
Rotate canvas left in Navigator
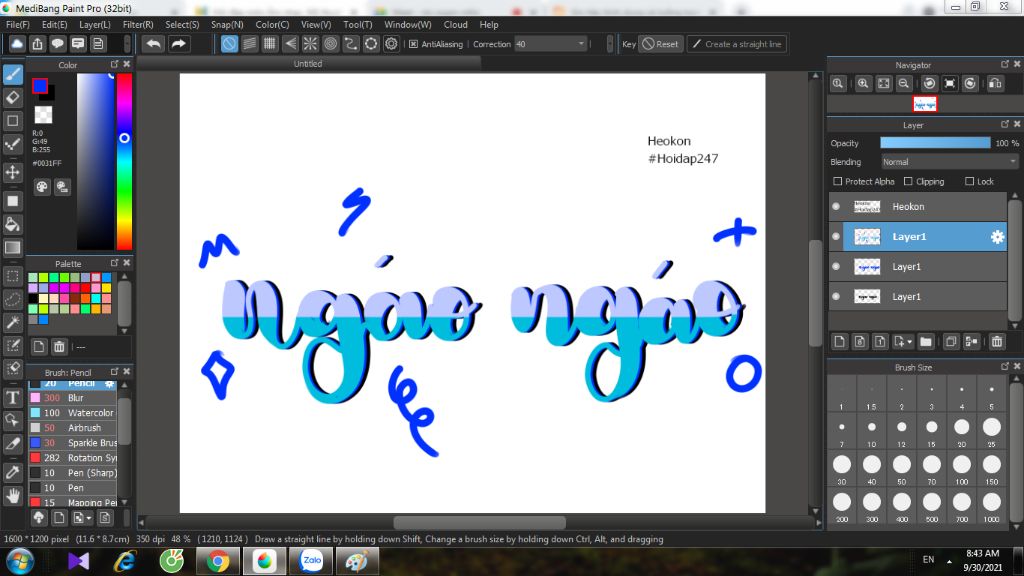coord(929,84)
